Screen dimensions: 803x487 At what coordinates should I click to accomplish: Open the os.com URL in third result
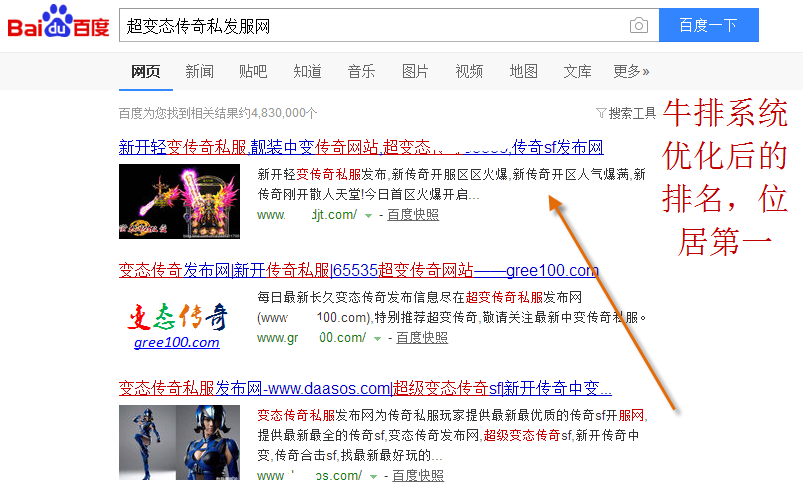click(x=309, y=476)
